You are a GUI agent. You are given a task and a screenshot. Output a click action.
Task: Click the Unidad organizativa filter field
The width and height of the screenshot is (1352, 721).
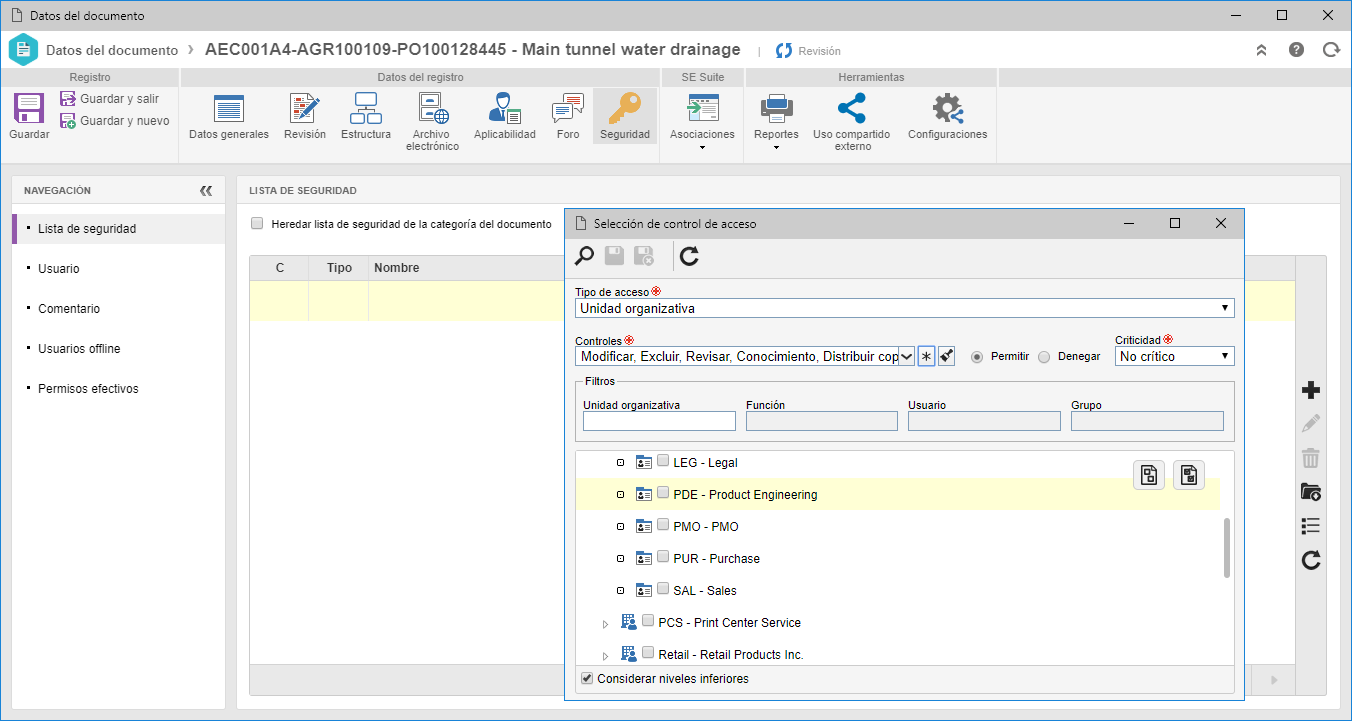pyautogui.click(x=659, y=422)
